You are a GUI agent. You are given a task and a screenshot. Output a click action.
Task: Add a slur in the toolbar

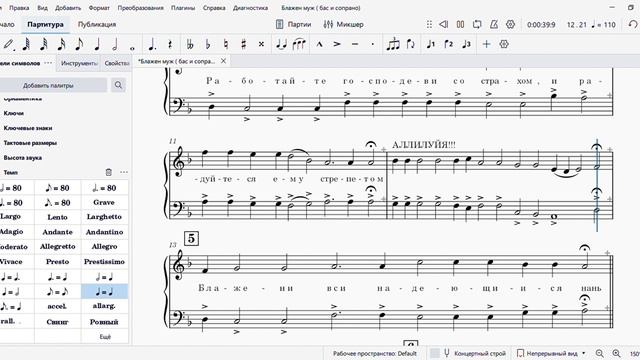point(299,44)
